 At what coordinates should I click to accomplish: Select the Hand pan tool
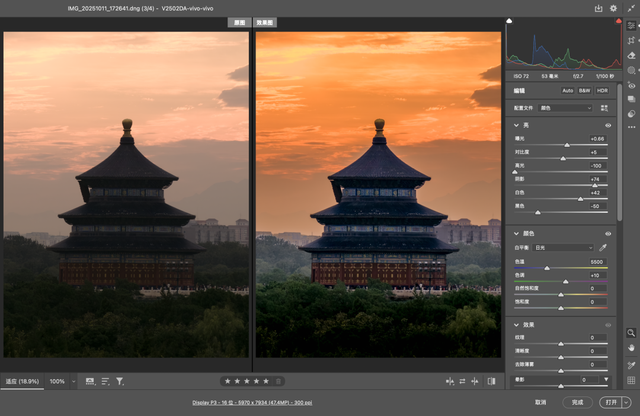click(632, 347)
